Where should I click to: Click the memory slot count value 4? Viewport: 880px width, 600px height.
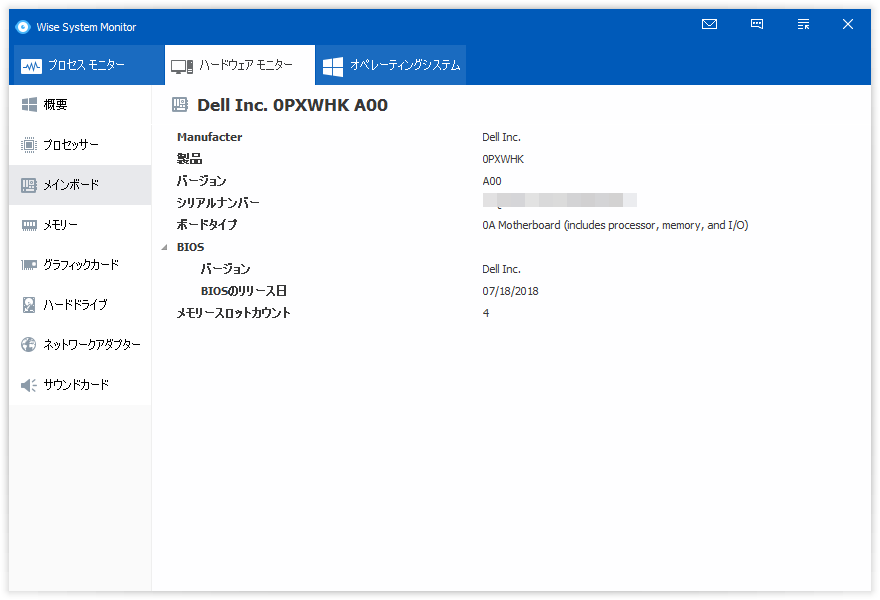tap(486, 313)
